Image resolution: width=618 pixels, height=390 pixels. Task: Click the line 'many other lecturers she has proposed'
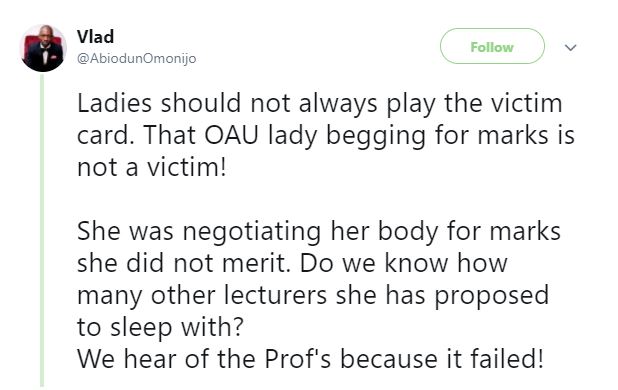click(313, 295)
